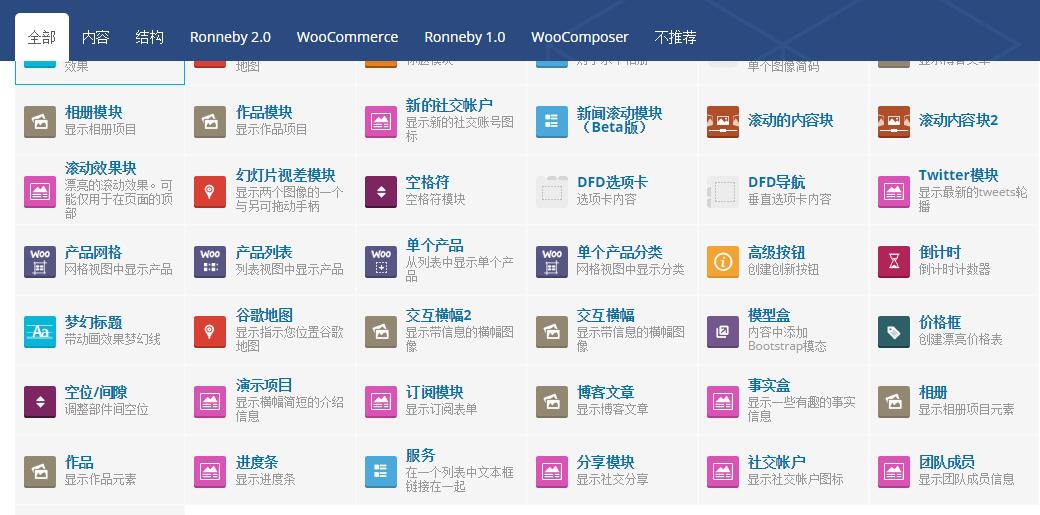Click the 服务 blue list icon
The height and width of the screenshot is (515, 1040).
(x=381, y=472)
